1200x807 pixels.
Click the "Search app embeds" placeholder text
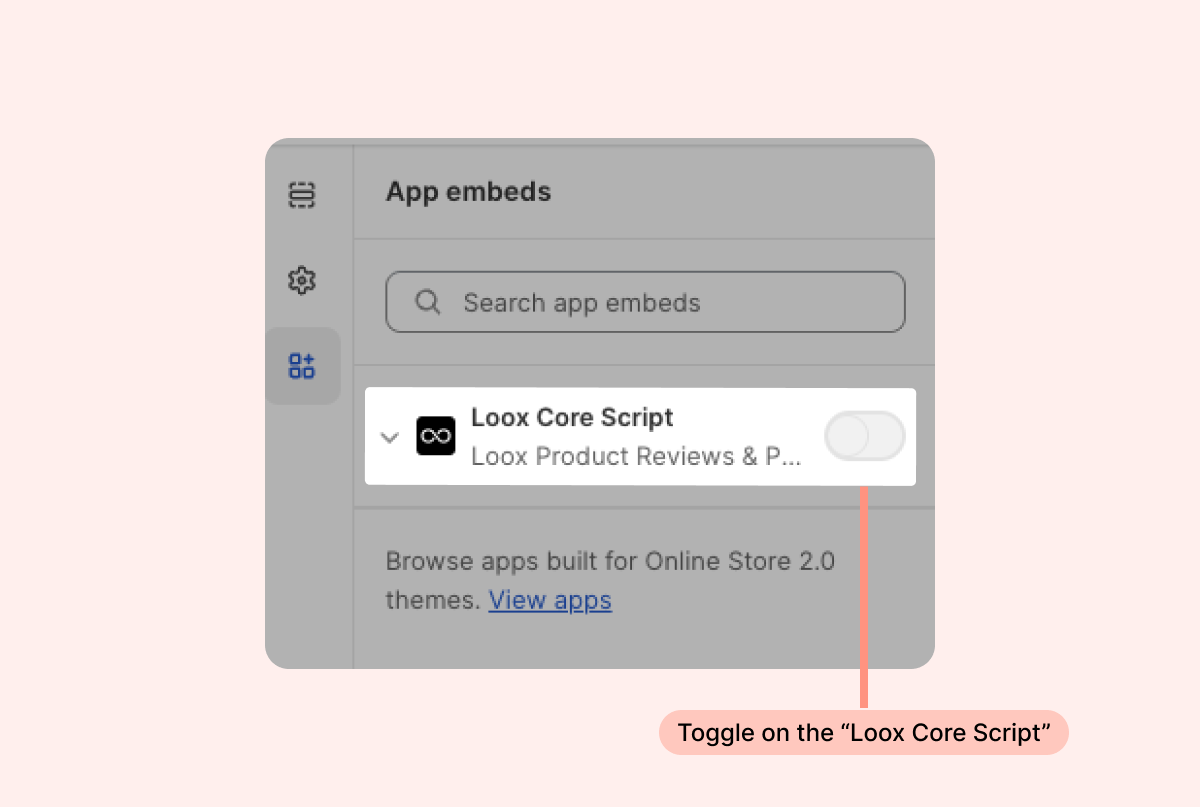582,303
